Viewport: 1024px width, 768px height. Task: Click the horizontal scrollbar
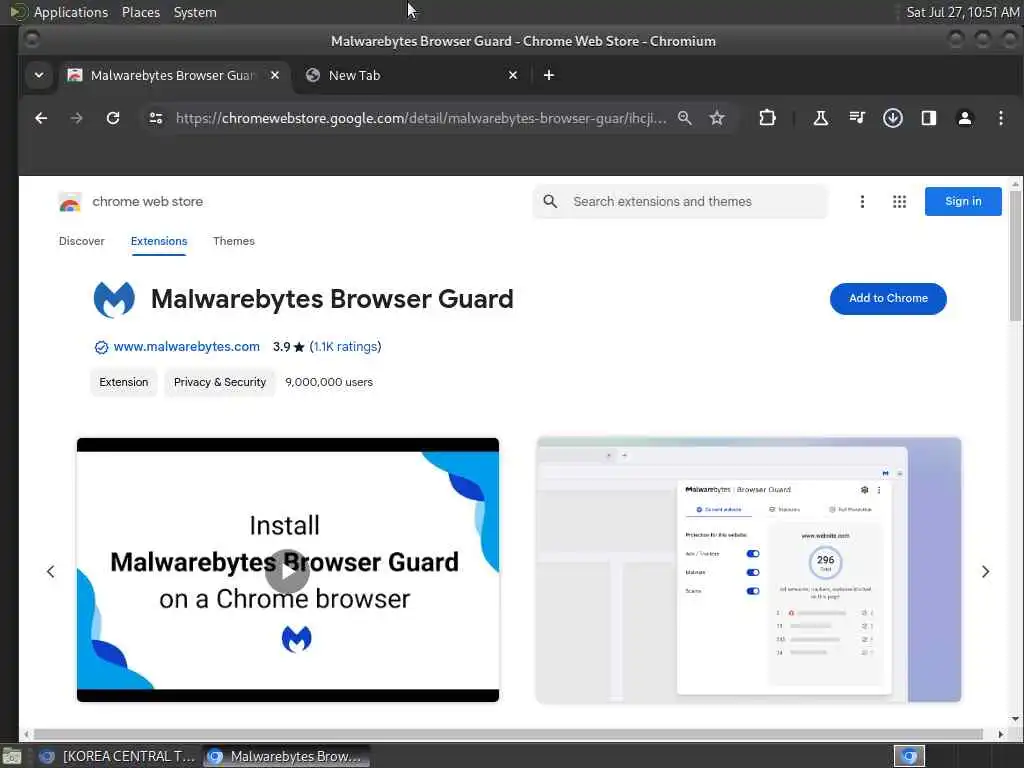point(508,734)
